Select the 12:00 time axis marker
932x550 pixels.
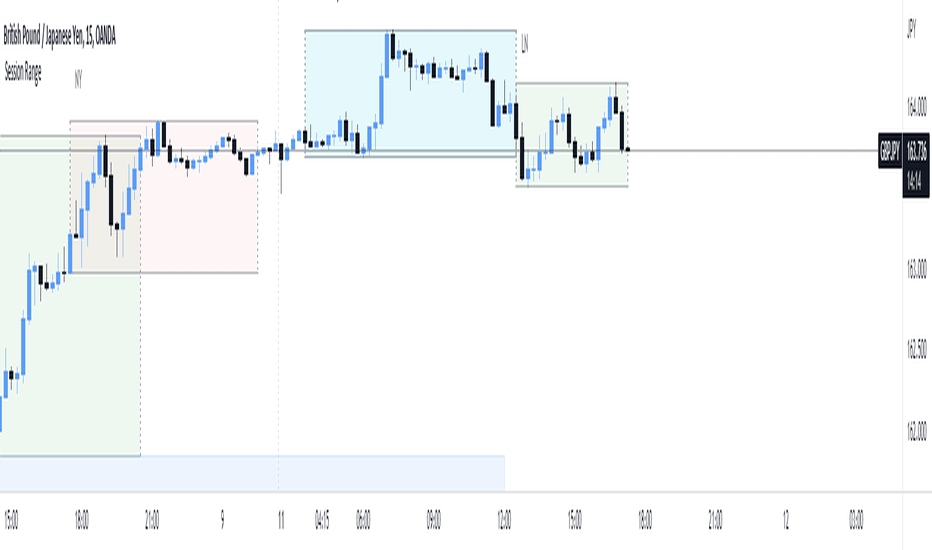click(503, 520)
